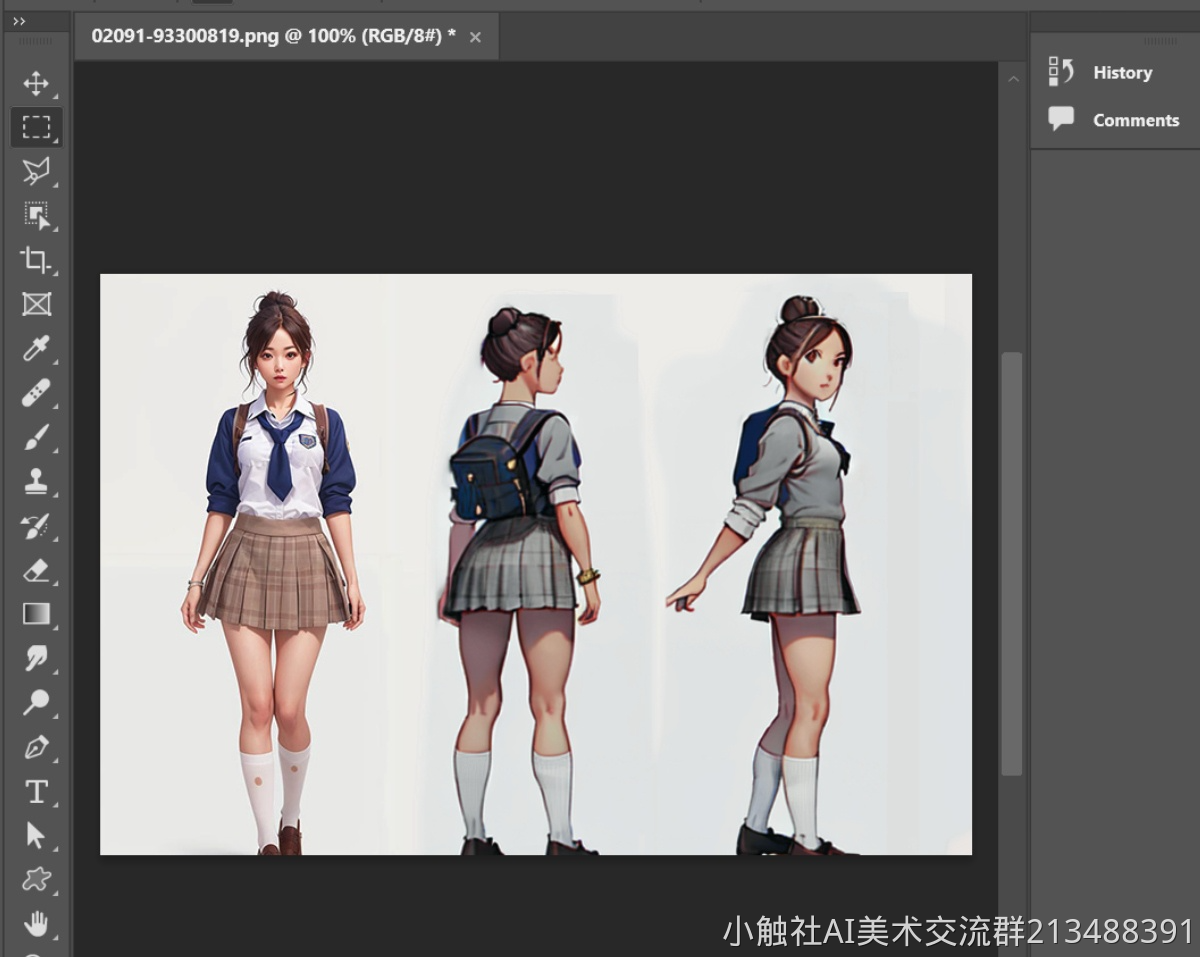Select the History Brush tool

click(x=36, y=525)
